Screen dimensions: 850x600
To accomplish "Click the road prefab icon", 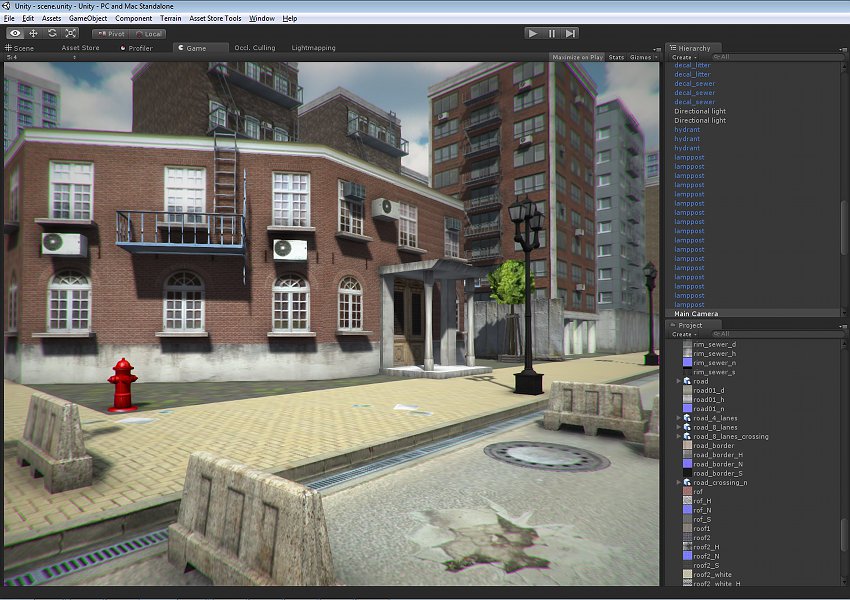I will click(687, 381).
